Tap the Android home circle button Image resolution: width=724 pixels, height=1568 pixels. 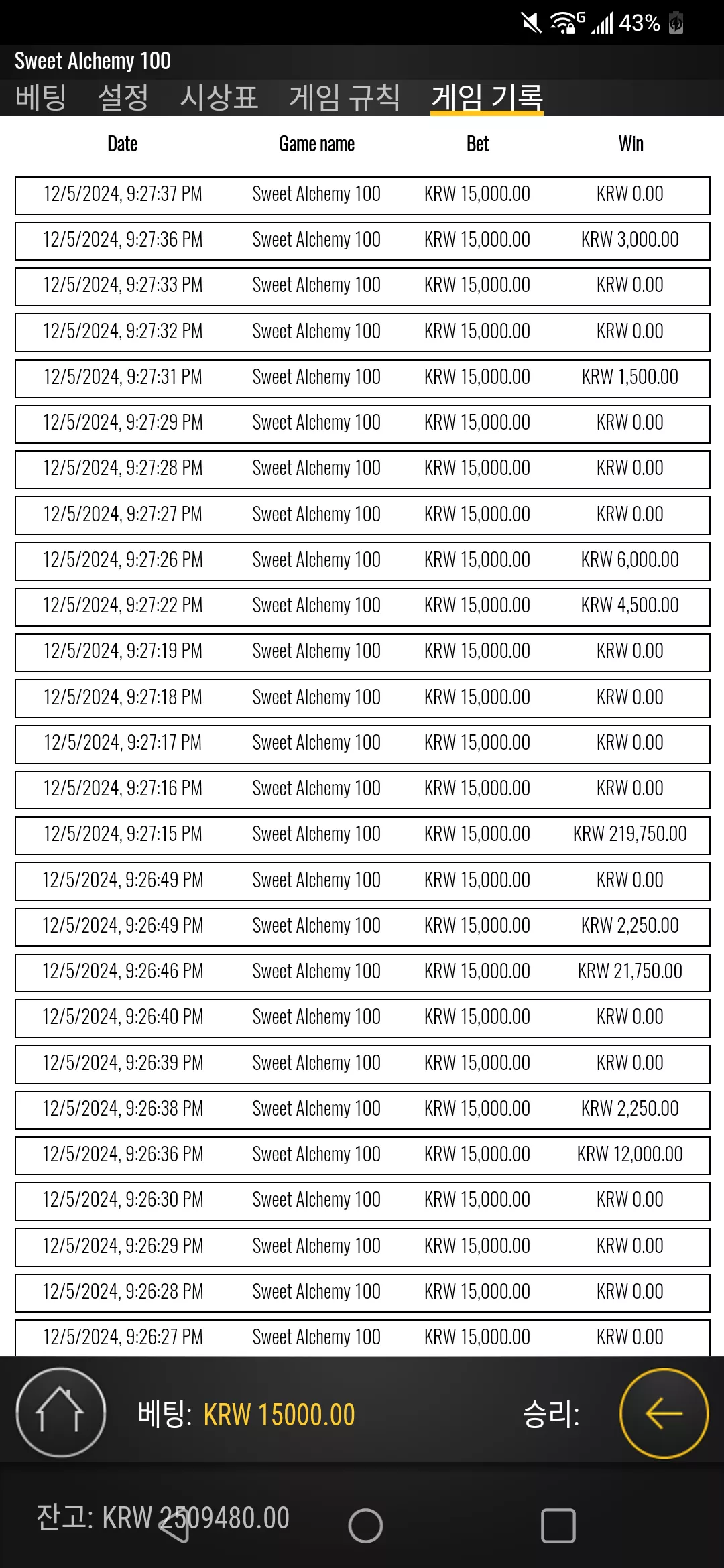[365, 1526]
